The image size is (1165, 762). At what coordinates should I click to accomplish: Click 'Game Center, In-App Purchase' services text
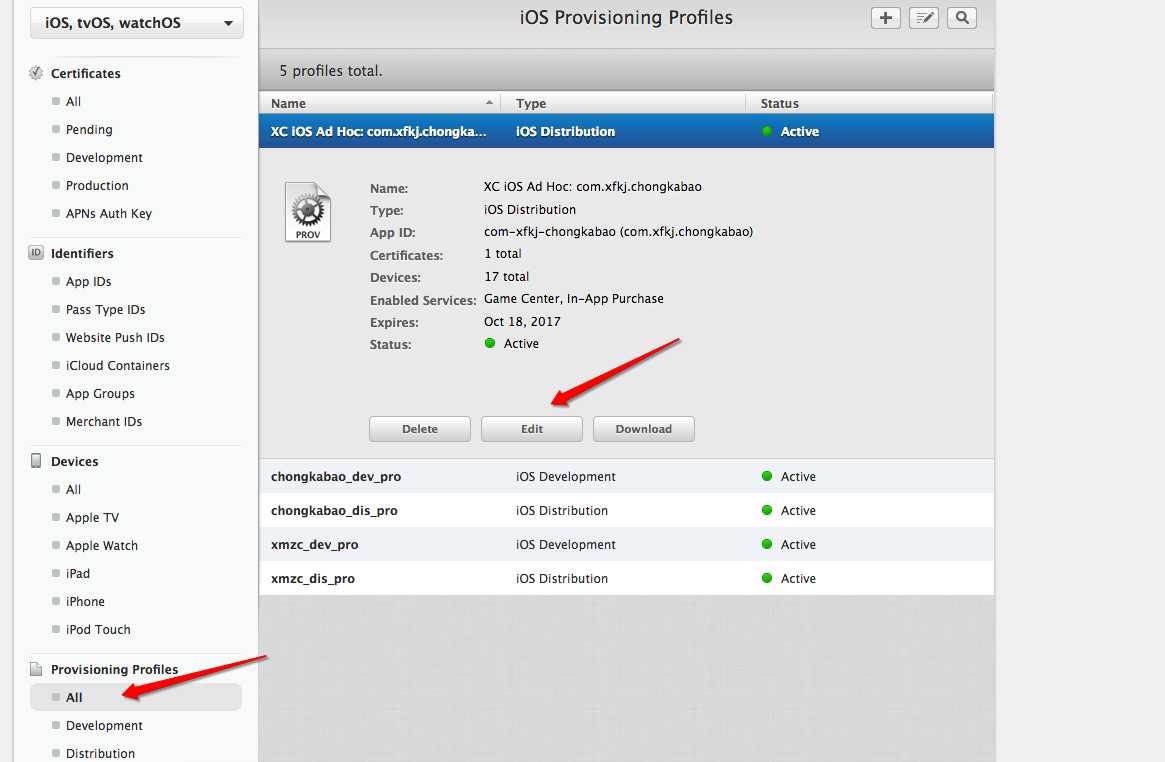pyautogui.click(x=574, y=299)
